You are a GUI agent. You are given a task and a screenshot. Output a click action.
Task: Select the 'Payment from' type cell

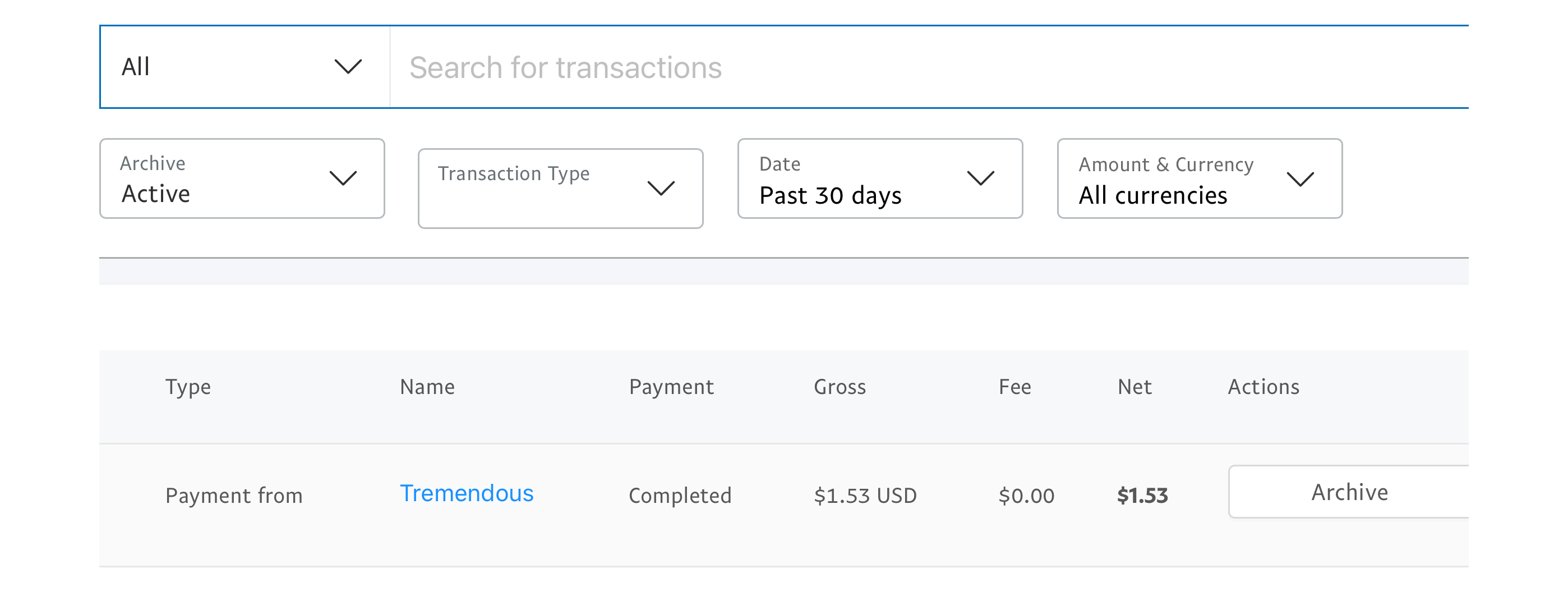(234, 496)
